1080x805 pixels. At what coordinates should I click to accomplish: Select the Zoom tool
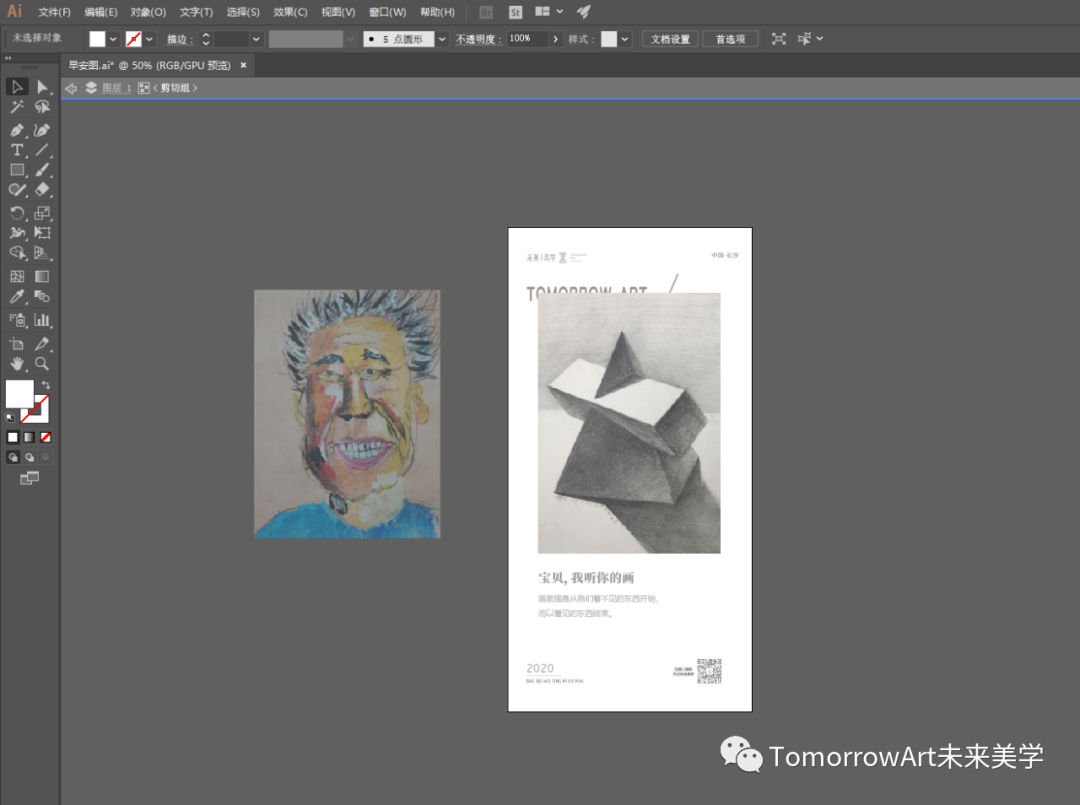[x=42, y=364]
